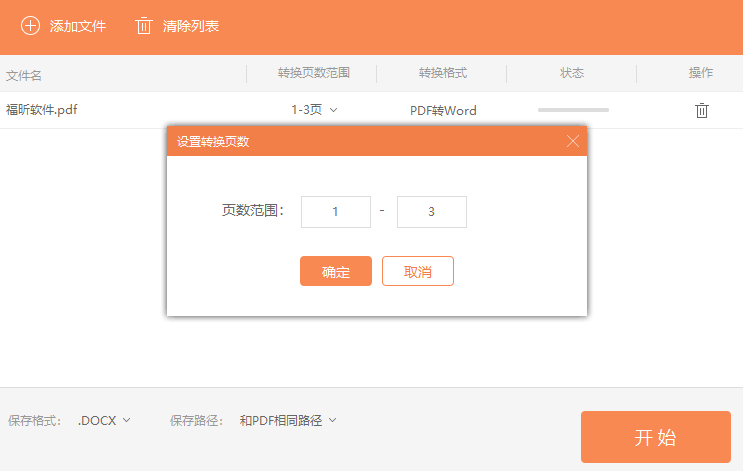
Task: Confirm with the 确定 button
Action: coord(336,271)
